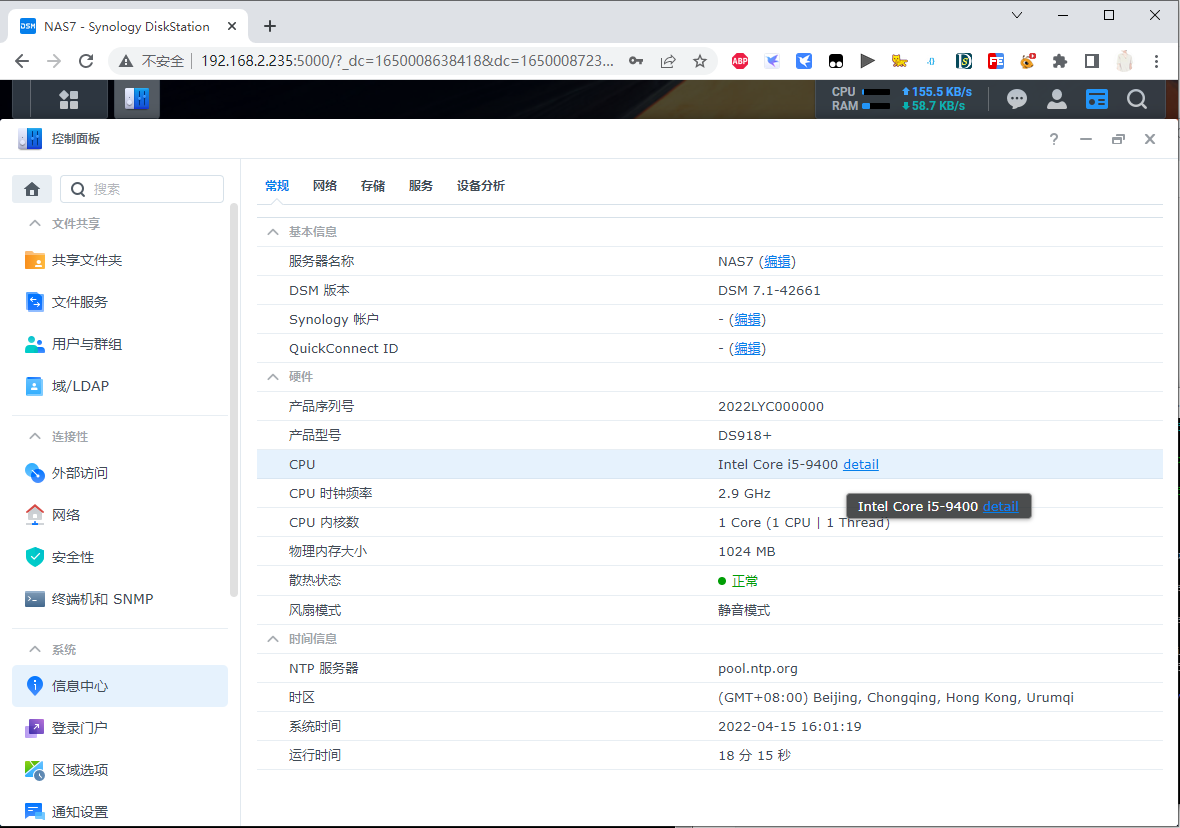
Task: Click the CPU RAM resource monitor widget
Action: coord(902,99)
